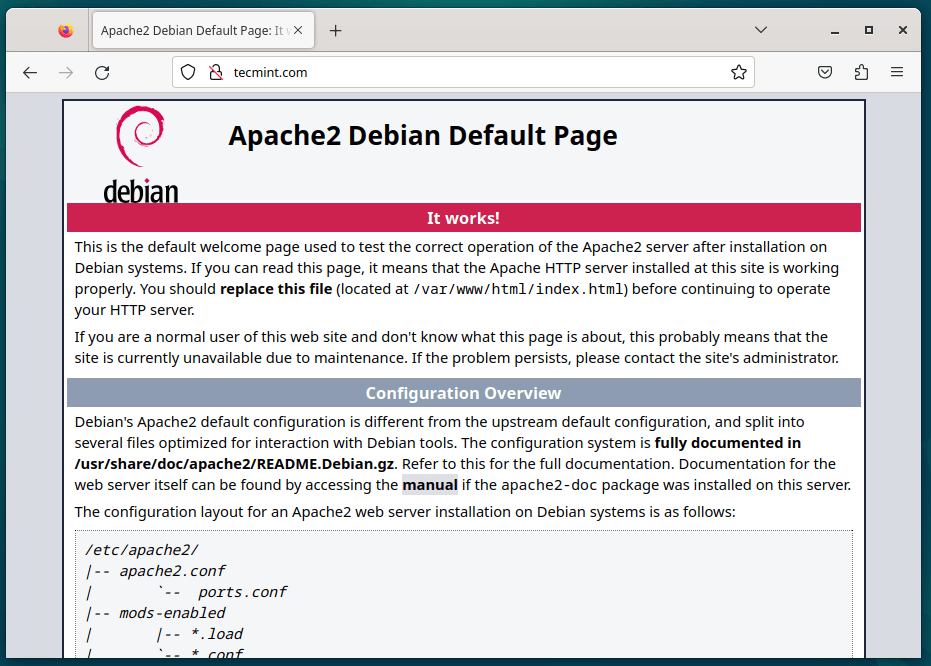Viewport: 931px width, 666px height.
Task: Close the Apache2 Debian Default Page tab
Action: [298, 30]
